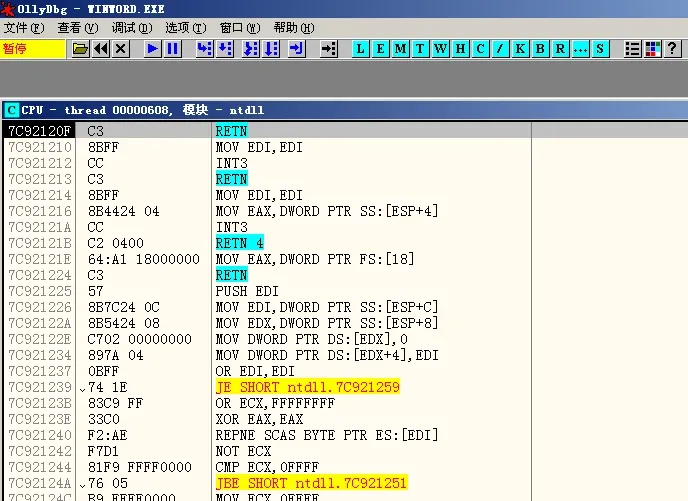Select JBE SHORT ntdll.7C921251 jump
Image resolution: width=688 pixels, height=501 pixels.
[312, 483]
